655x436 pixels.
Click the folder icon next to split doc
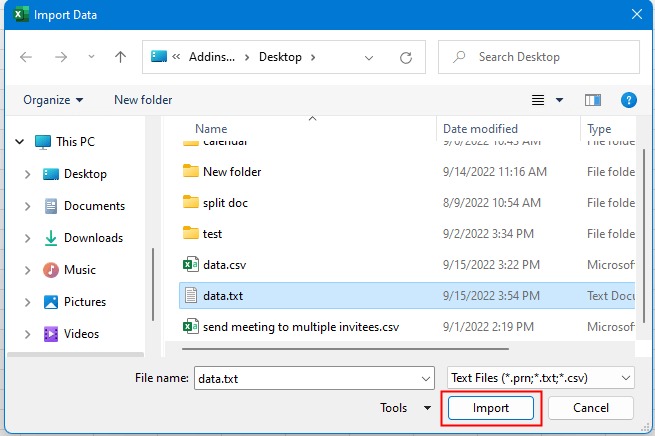coord(190,203)
